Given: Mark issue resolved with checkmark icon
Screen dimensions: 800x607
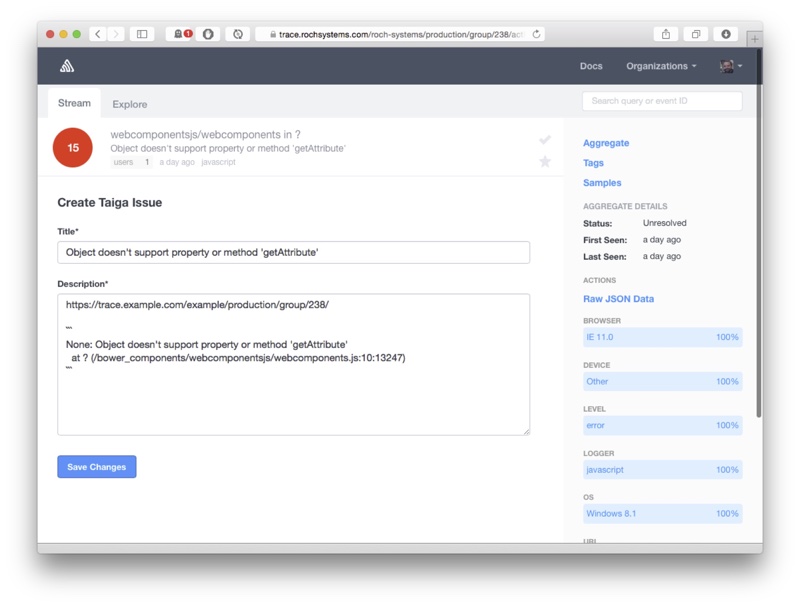Looking at the screenshot, I should click(x=545, y=140).
